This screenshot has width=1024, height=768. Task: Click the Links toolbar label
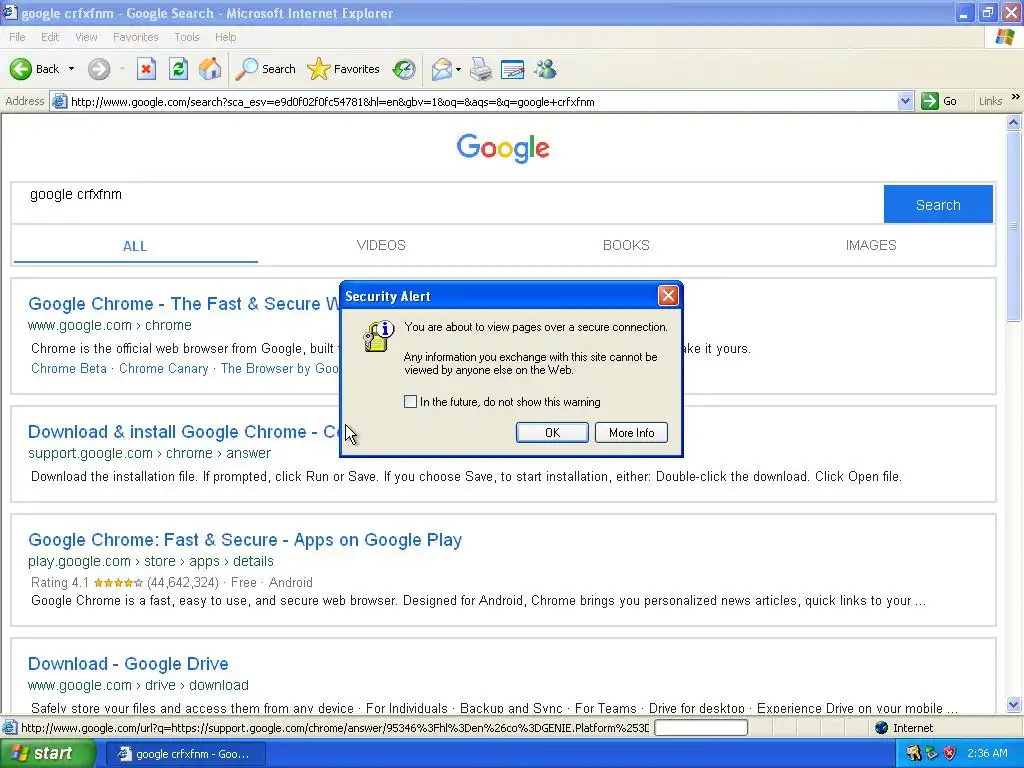pos(991,101)
